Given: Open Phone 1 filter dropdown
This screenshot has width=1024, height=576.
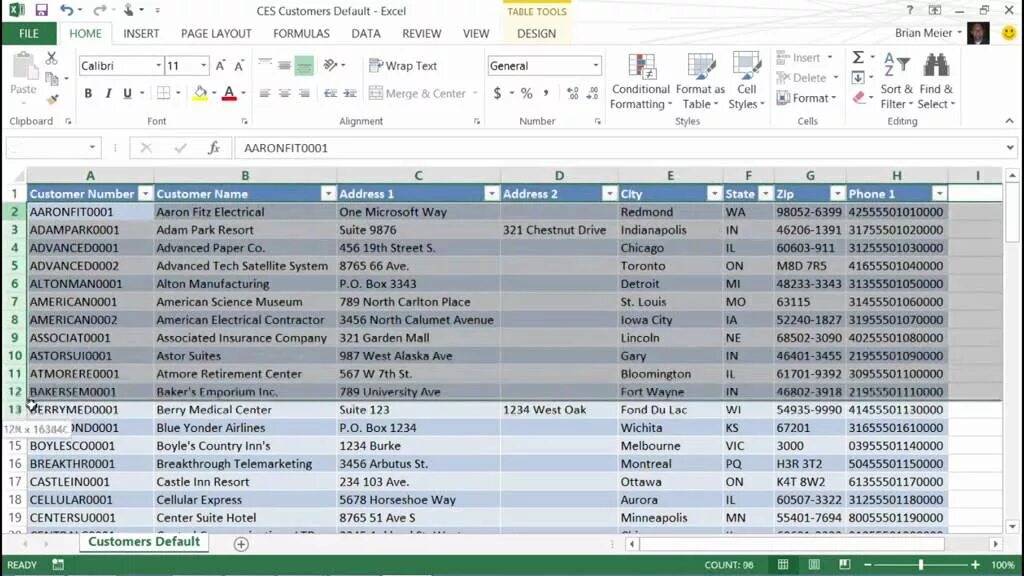Looking at the screenshot, I should 939,194.
